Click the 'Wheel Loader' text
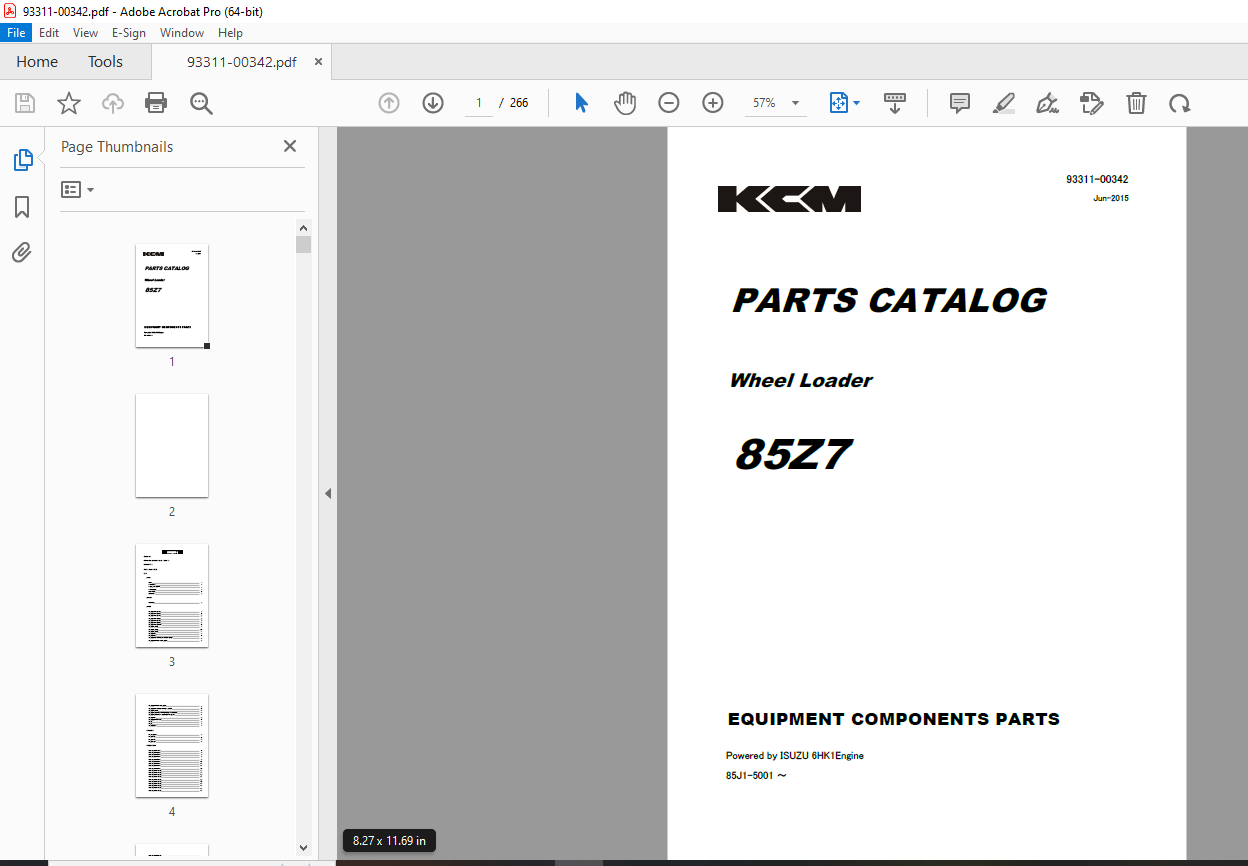The image size is (1248, 866). (x=801, y=380)
